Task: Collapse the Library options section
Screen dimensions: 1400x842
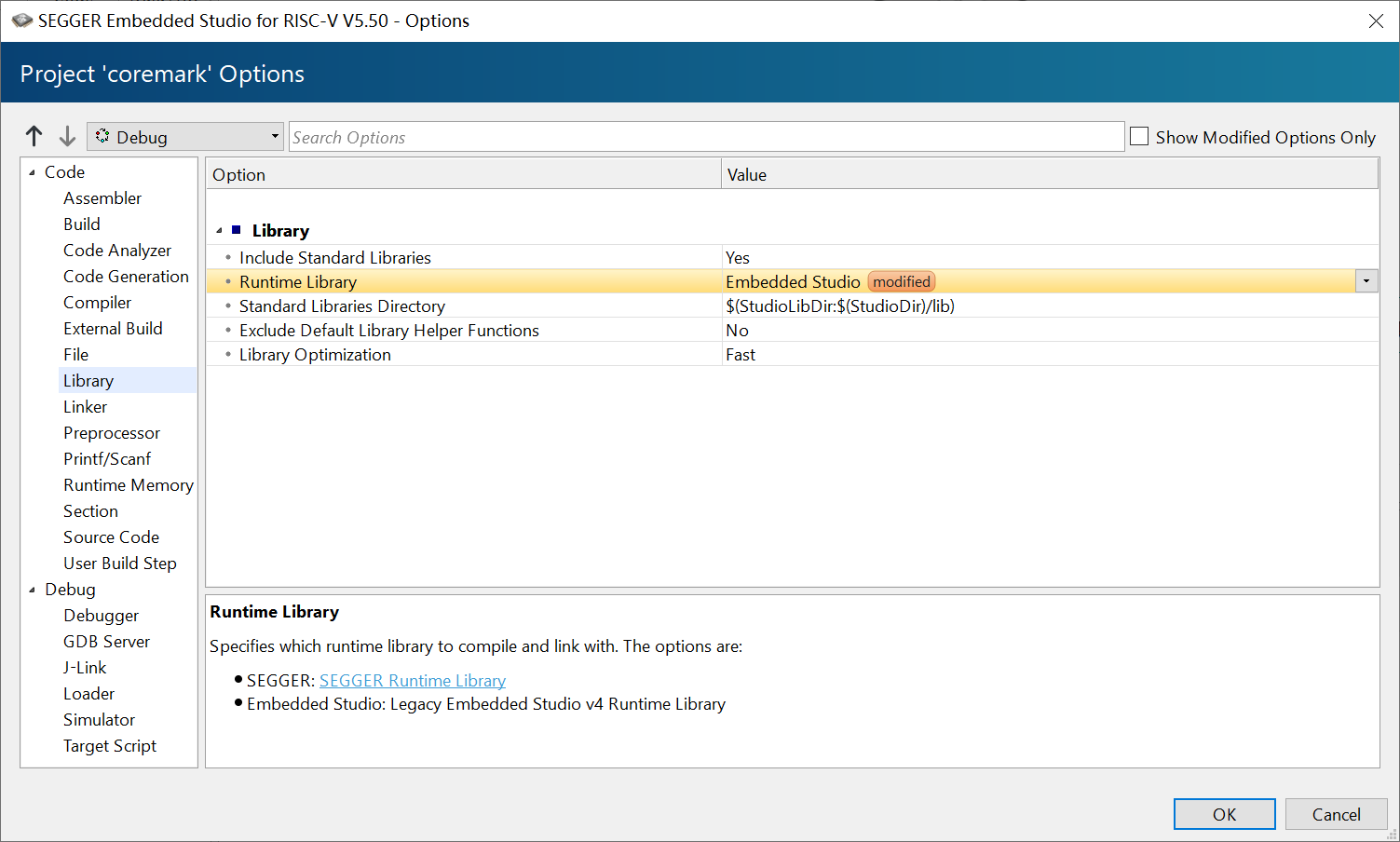Action: pos(220,230)
